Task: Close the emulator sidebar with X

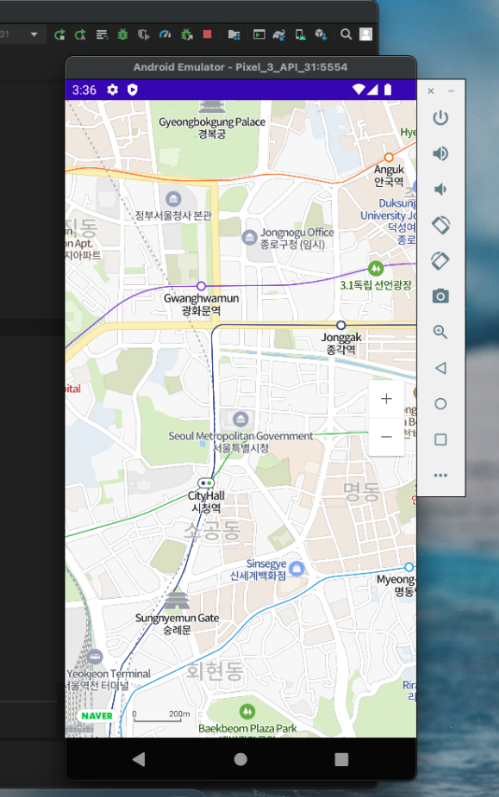Action: [431, 91]
